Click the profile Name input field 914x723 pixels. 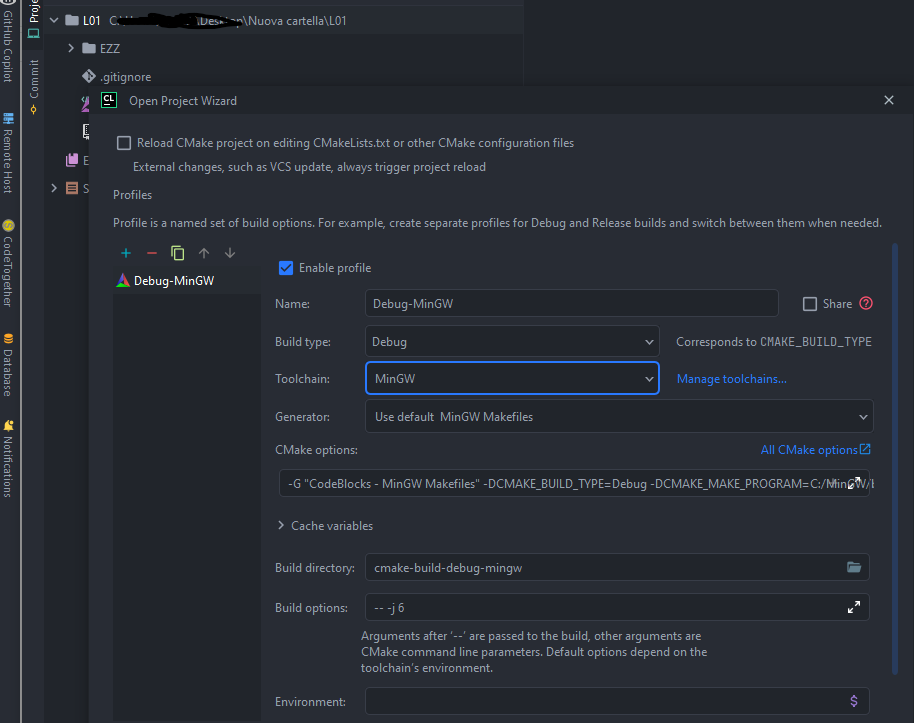click(571, 303)
